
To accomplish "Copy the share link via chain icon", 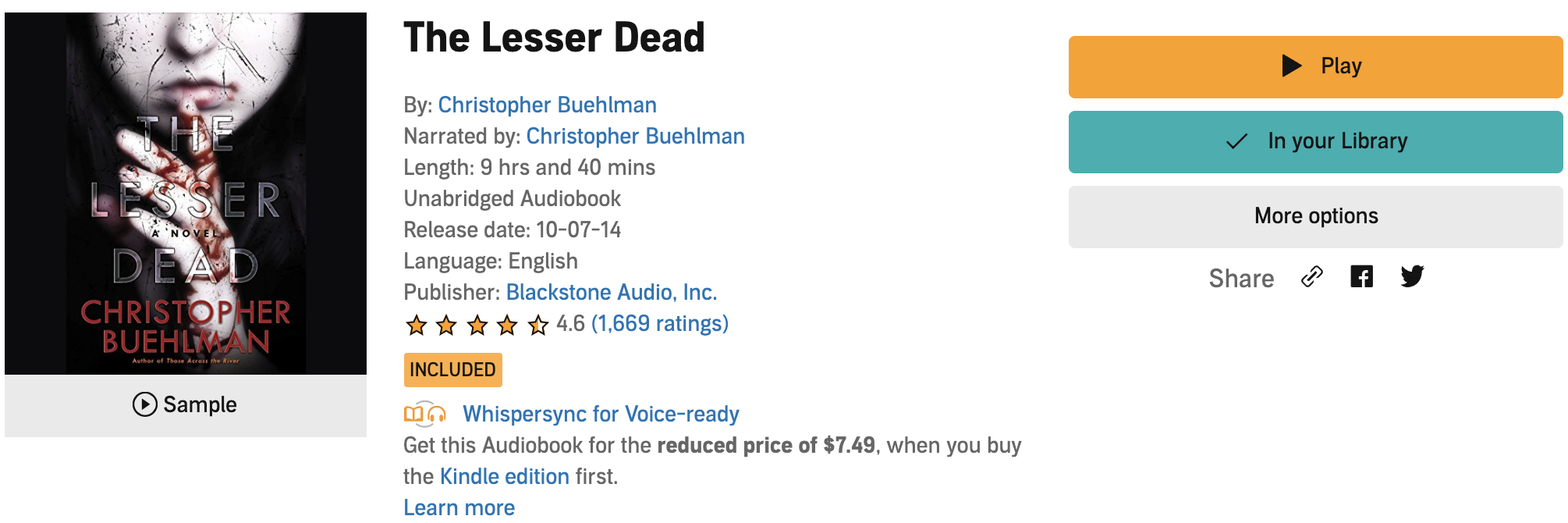I will click(x=1312, y=277).
